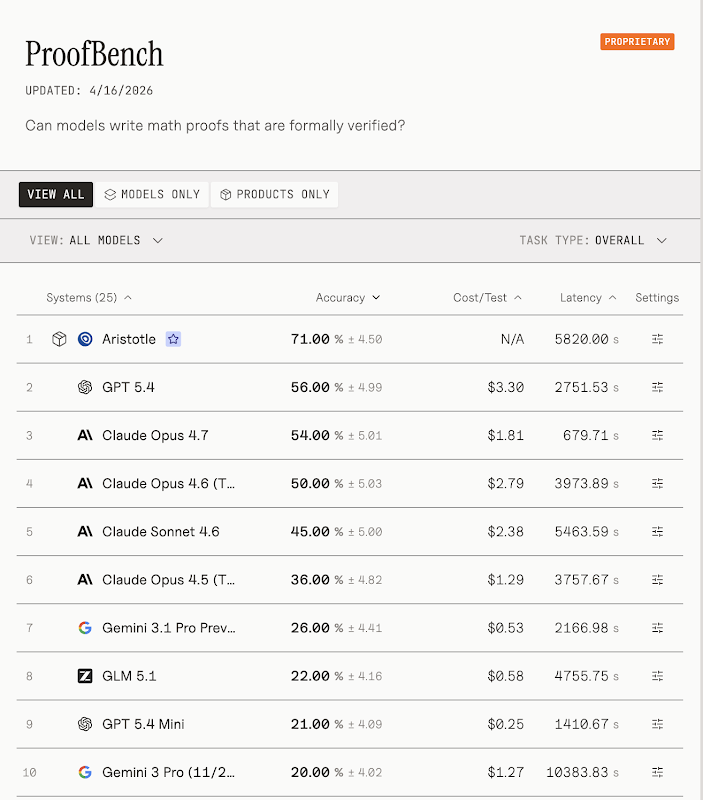Switch to Products Only tab

(274, 194)
